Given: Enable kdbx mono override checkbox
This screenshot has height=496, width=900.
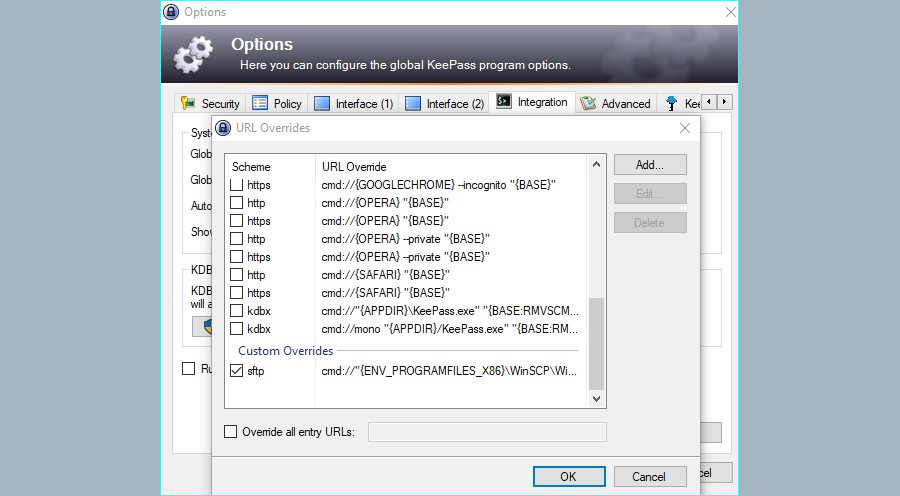Looking at the screenshot, I should coord(236,329).
